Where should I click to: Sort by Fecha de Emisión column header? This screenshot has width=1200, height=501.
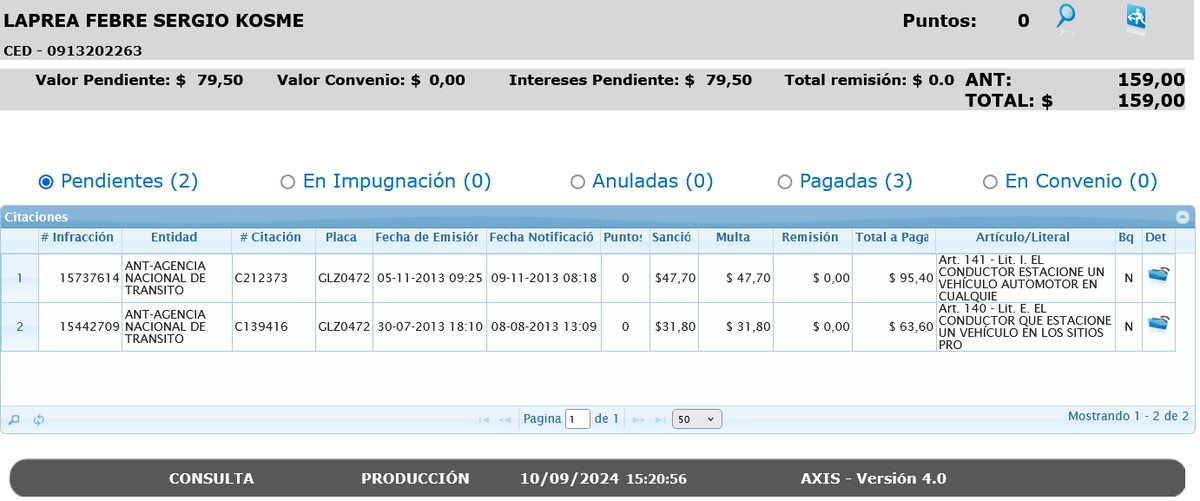pyautogui.click(x=429, y=238)
